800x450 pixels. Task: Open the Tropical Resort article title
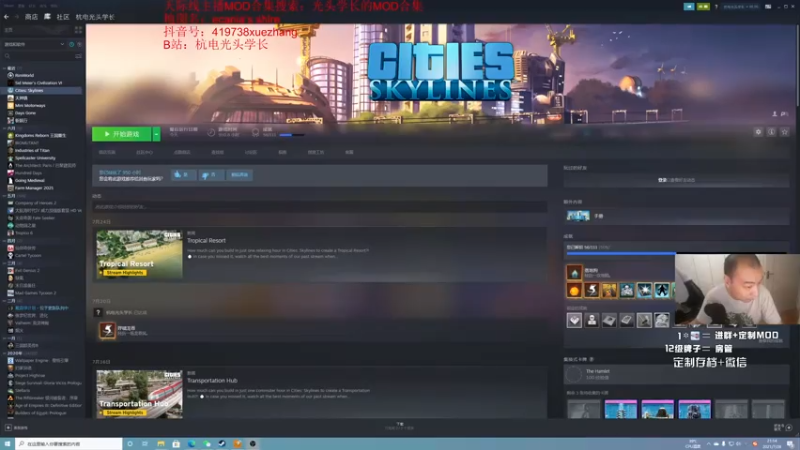(206, 240)
